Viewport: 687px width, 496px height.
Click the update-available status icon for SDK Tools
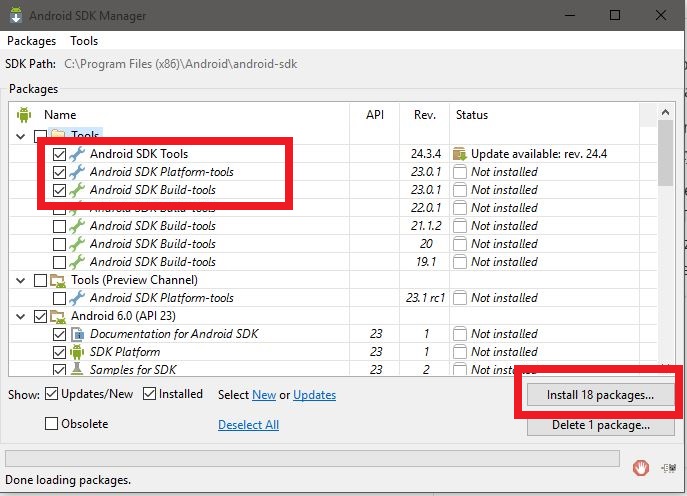pyautogui.click(x=460, y=154)
